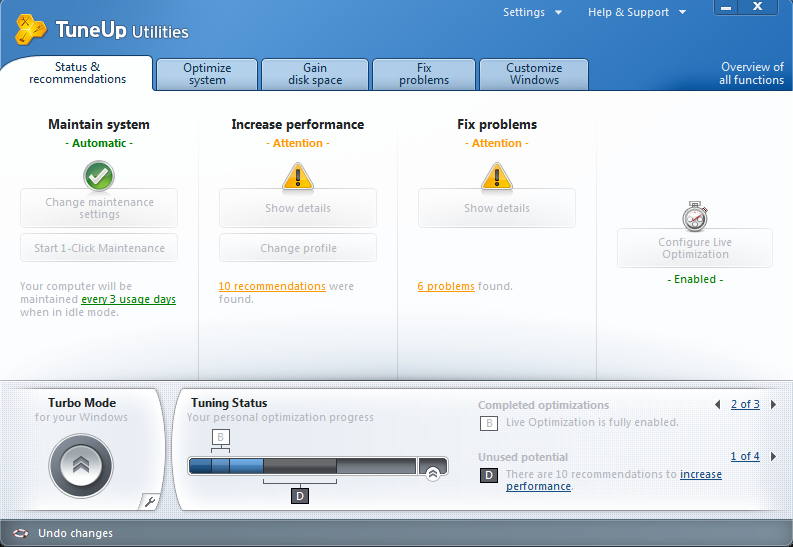Show next unused potential item
The height and width of the screenshot is (547, 793).
pos(773,457)
